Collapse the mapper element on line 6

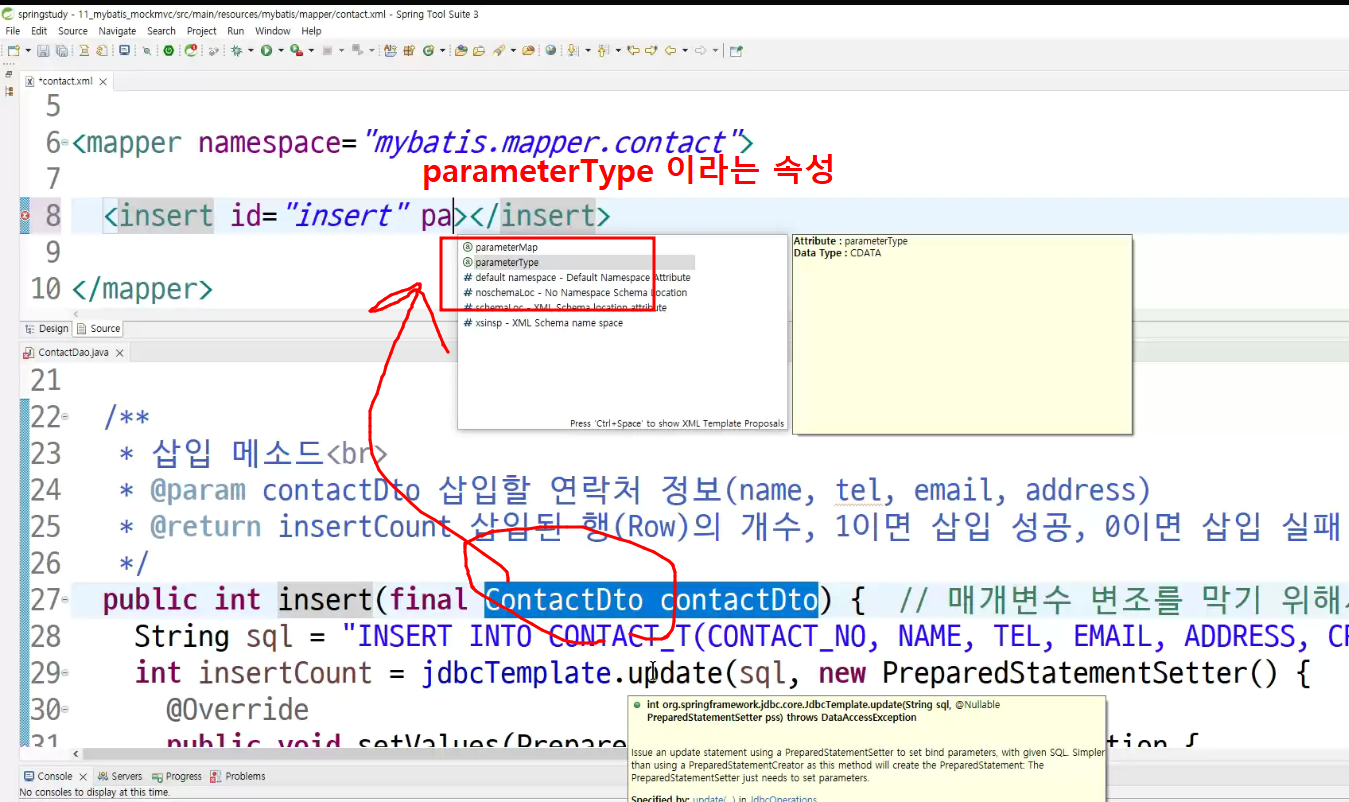65,143
